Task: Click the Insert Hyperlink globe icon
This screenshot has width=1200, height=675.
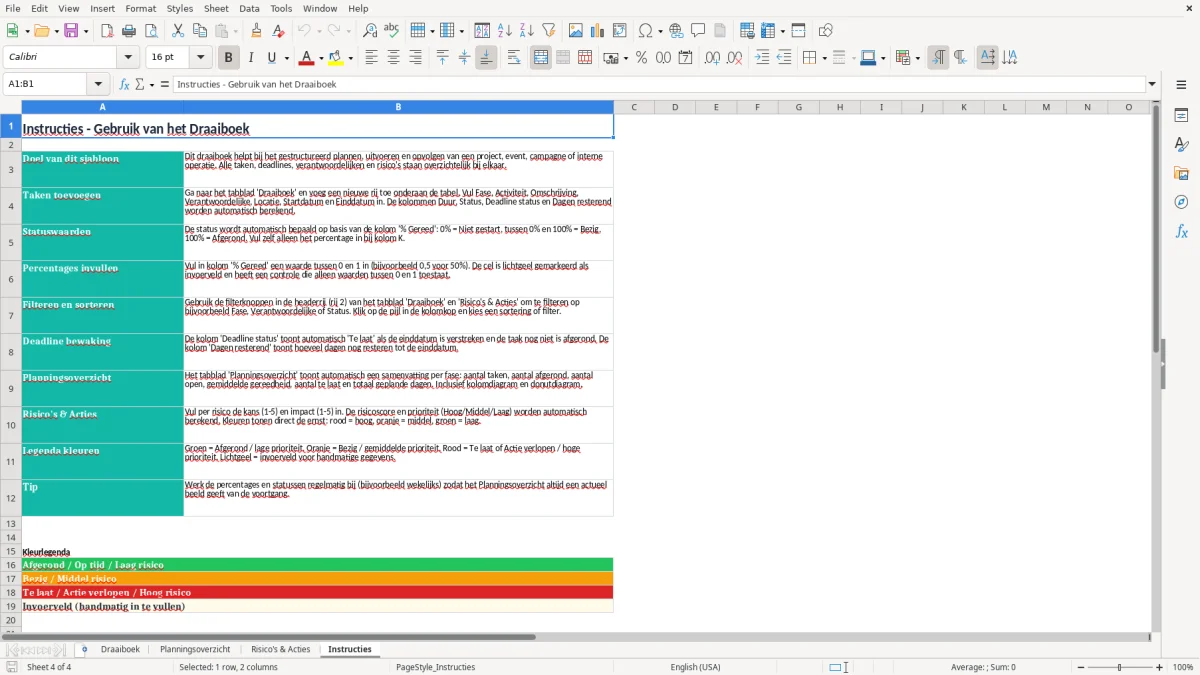Action: [x=677, y=31]
